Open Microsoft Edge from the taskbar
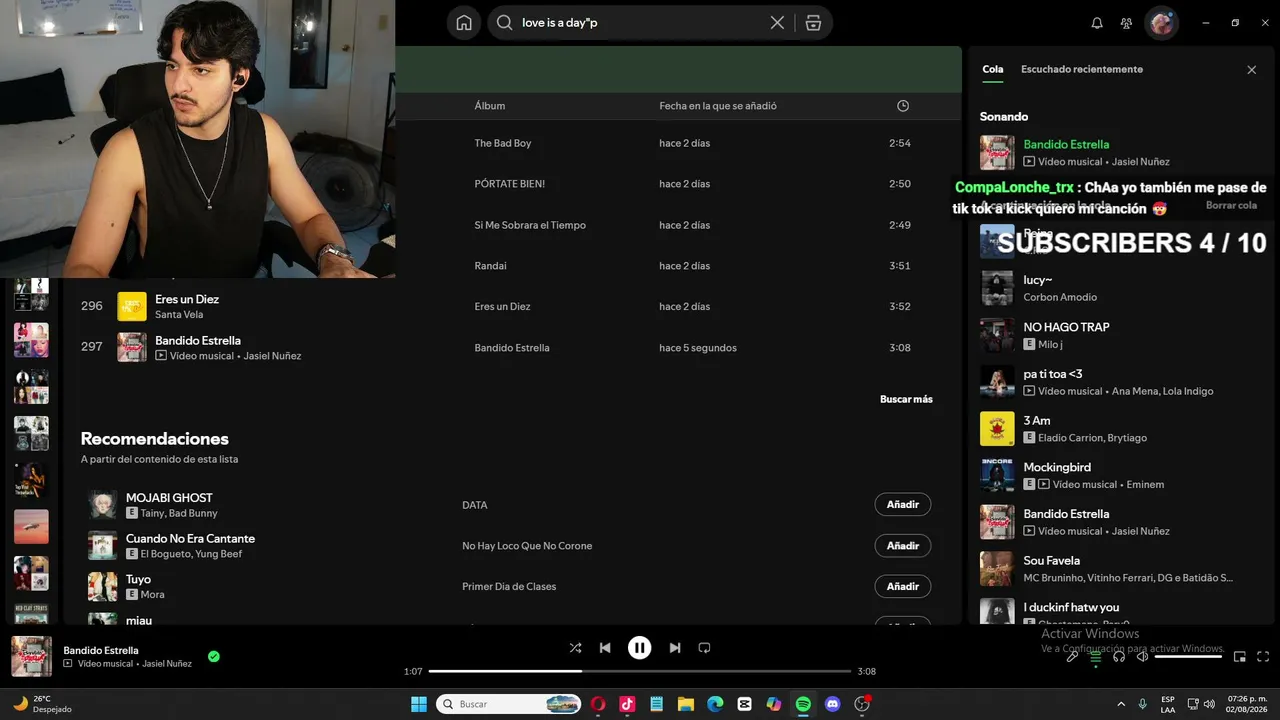 [x=715, y=704]
